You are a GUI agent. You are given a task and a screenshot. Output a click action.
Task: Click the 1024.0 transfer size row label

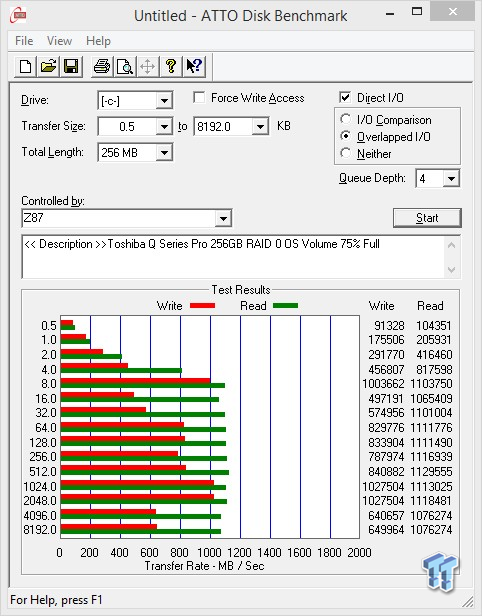(40, 486)
